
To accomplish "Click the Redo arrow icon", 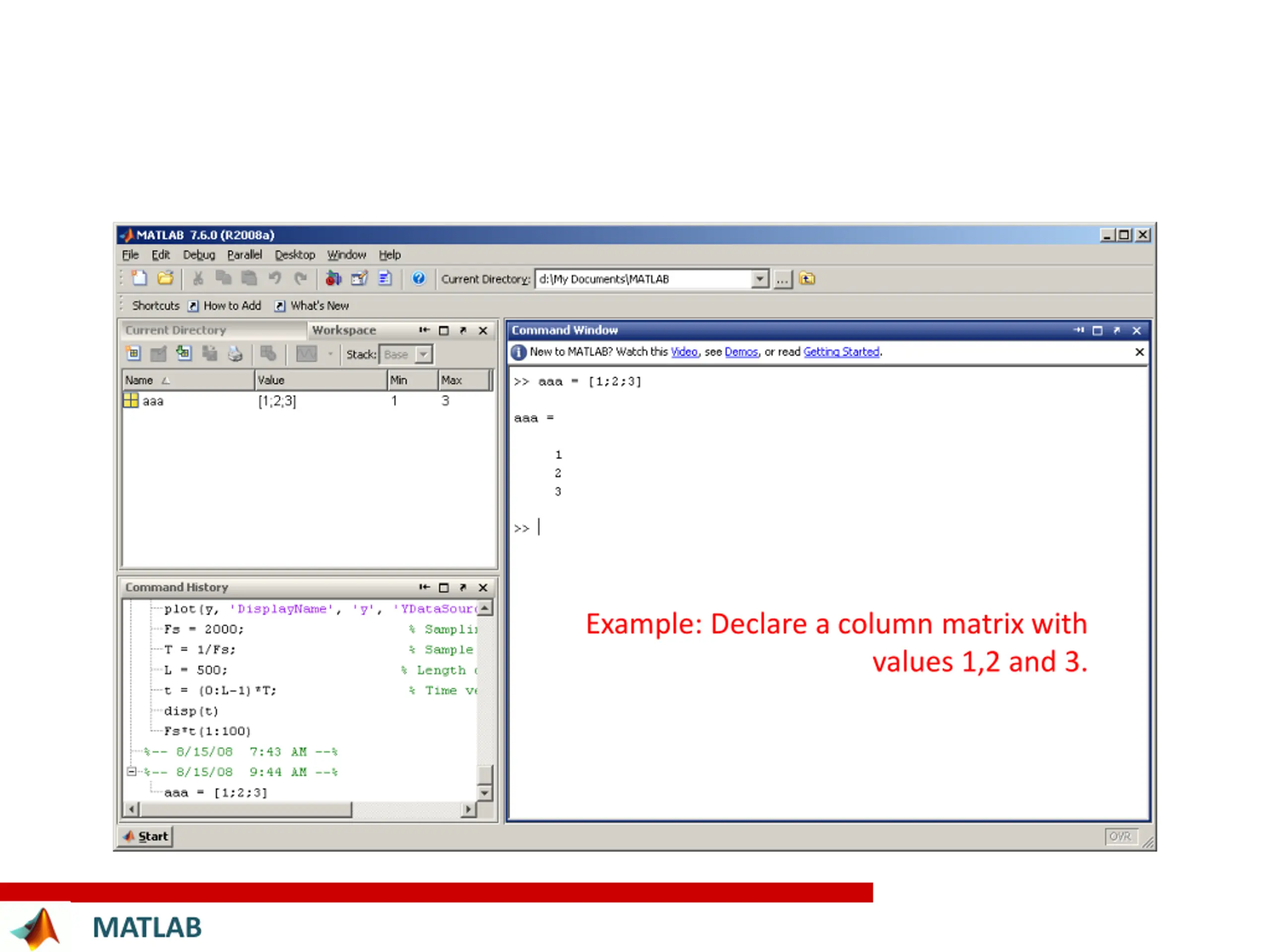I will coord(300,278).
